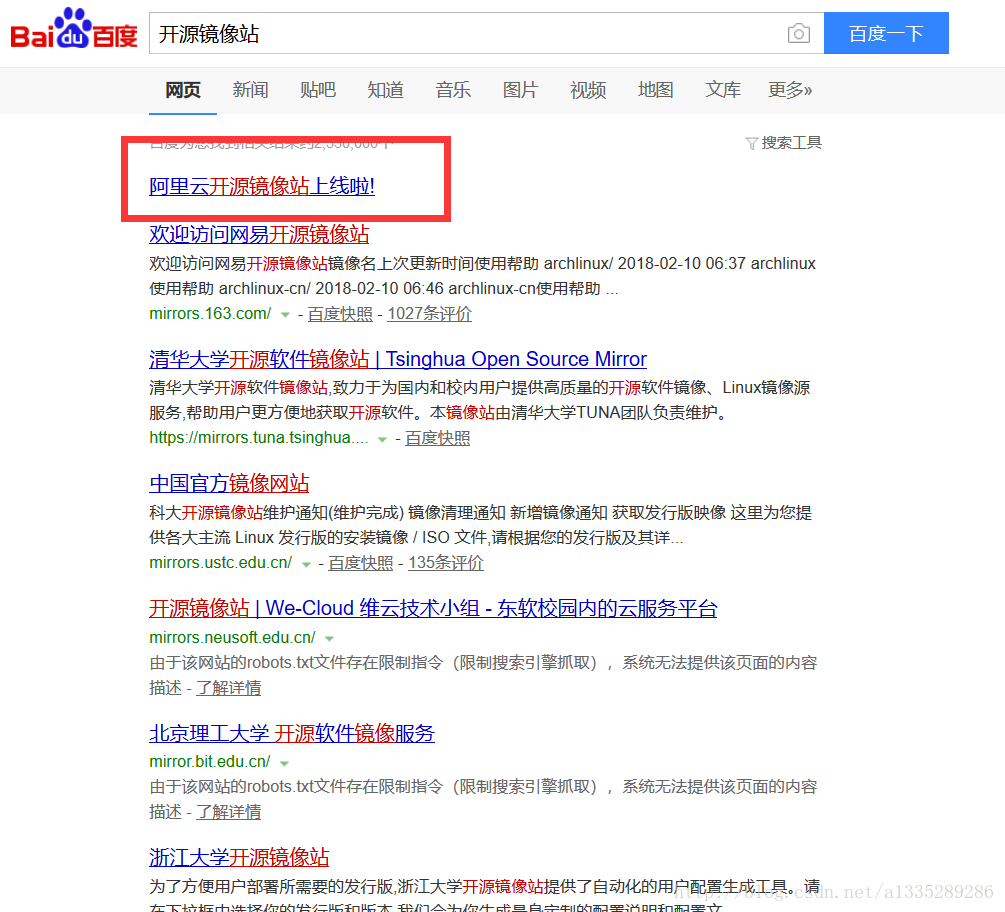Click the 百度一下 search button
This screenshot has width=1005, height=912.
point(886,33)
